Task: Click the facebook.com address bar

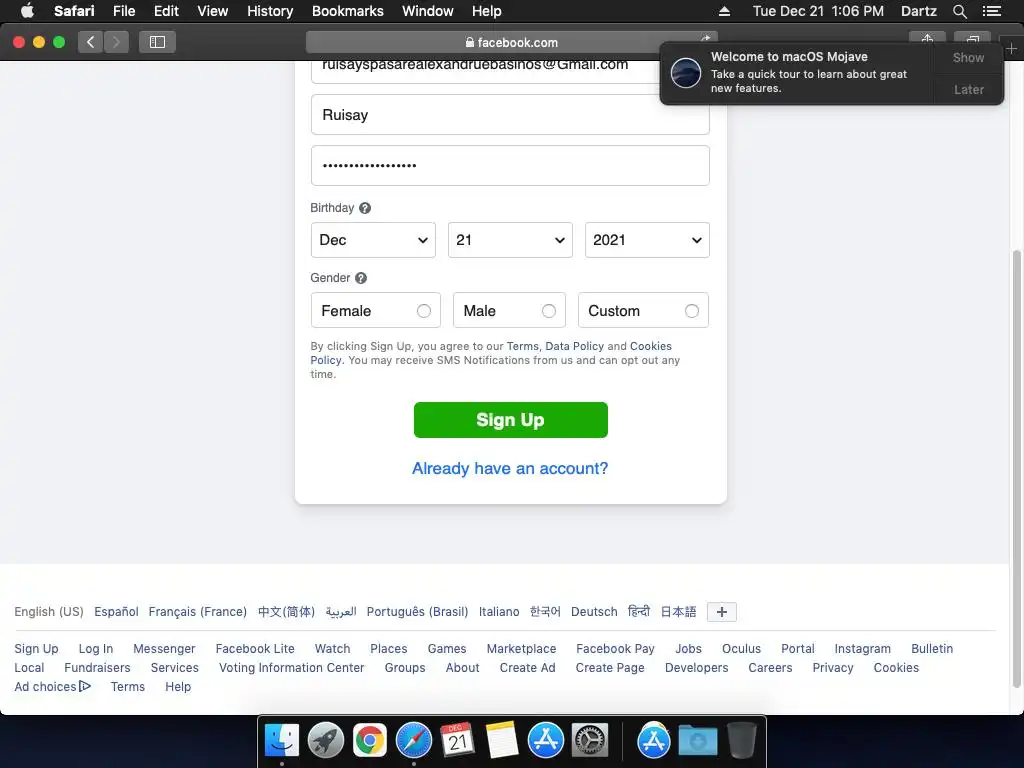Action: click(511, 42)
